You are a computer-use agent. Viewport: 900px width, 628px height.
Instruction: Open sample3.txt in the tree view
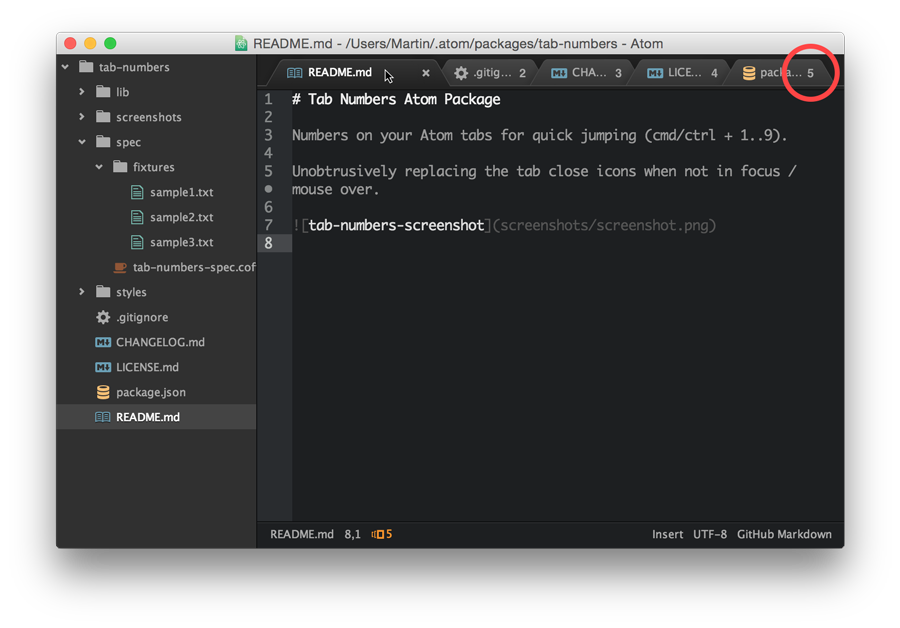[x=181, y=243]
